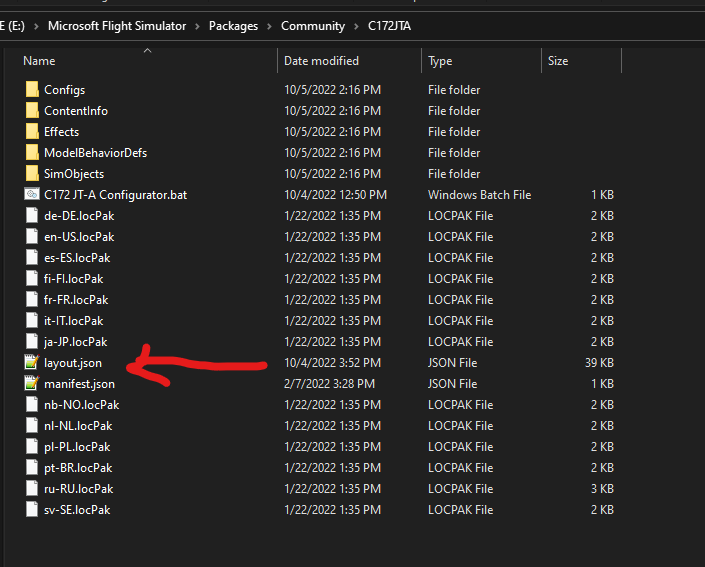Click the en-US.locPak file icon
The width and height of the screenshot is (705, 567).
(x=32, y=237)
